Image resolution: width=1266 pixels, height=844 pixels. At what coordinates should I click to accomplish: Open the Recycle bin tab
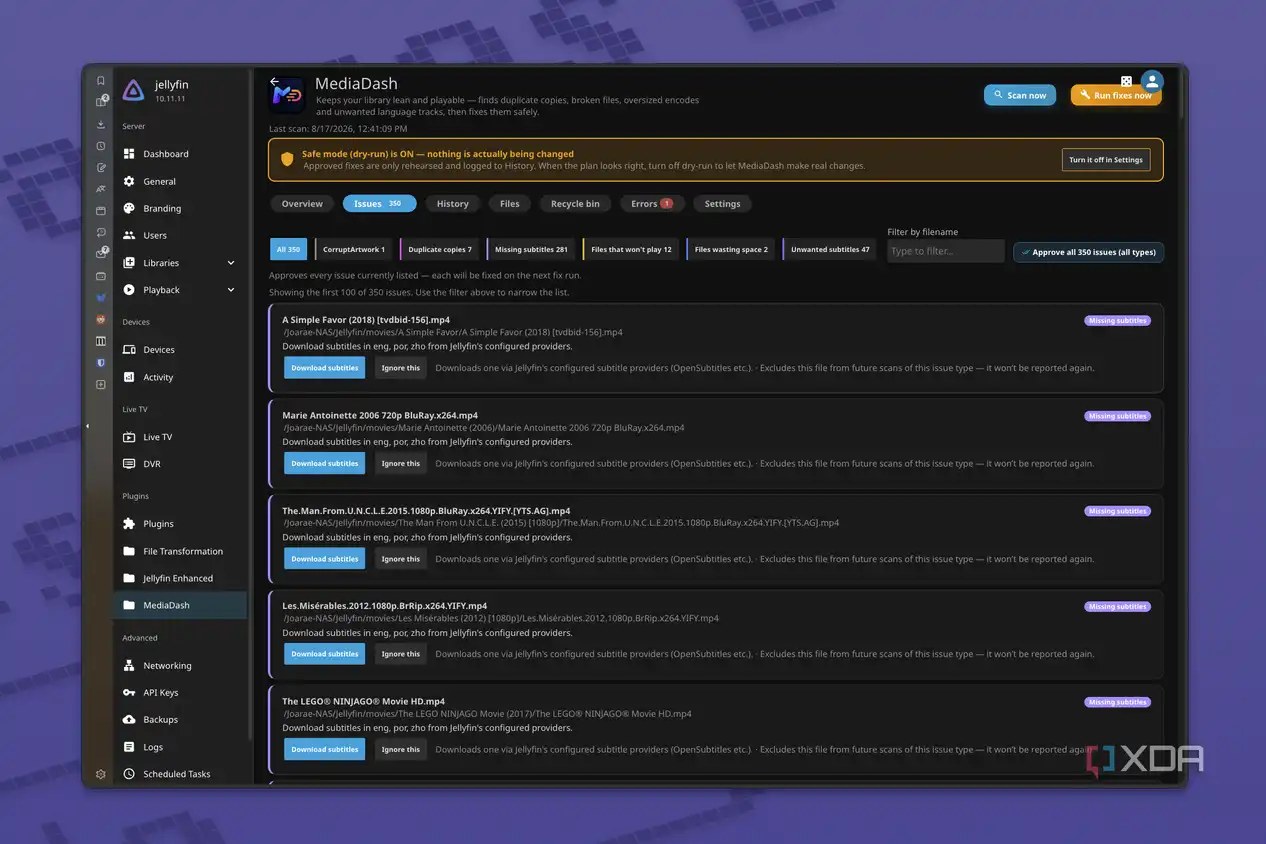tap(575, 204)
